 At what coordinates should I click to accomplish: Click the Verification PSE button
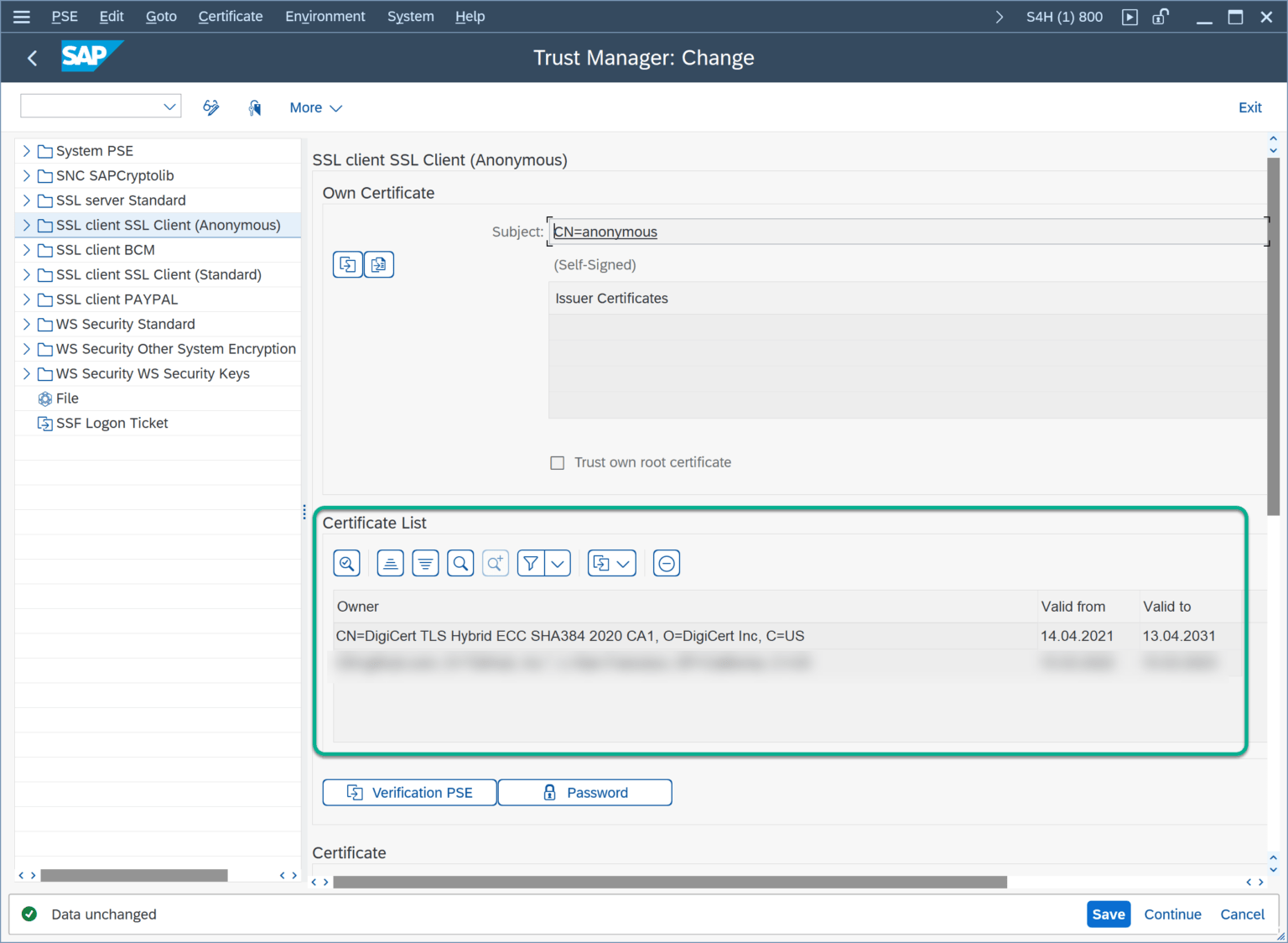(x=410, y=793)
